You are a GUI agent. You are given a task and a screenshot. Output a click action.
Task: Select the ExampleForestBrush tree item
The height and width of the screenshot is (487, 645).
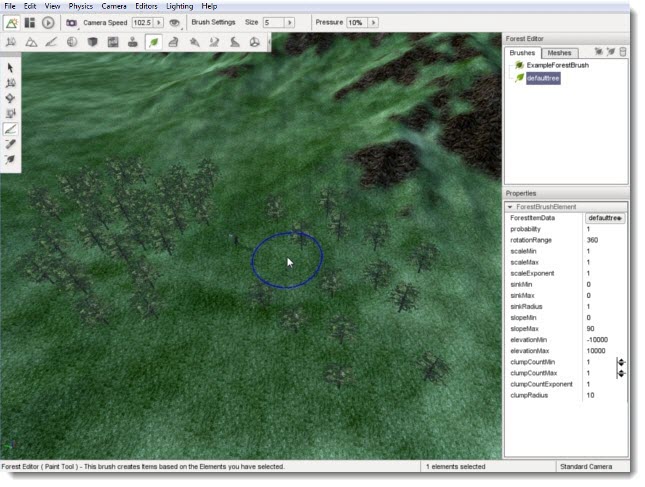[557, 65]
